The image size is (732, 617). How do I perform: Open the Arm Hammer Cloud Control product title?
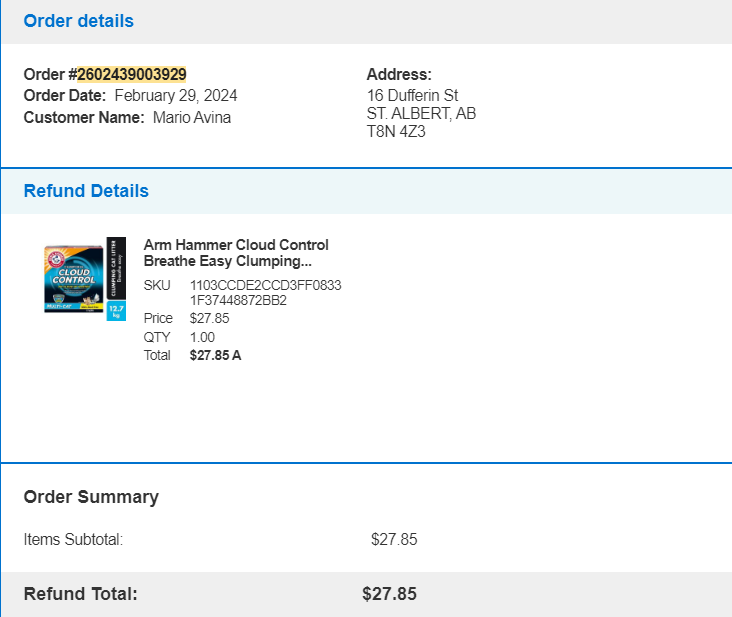236,253
